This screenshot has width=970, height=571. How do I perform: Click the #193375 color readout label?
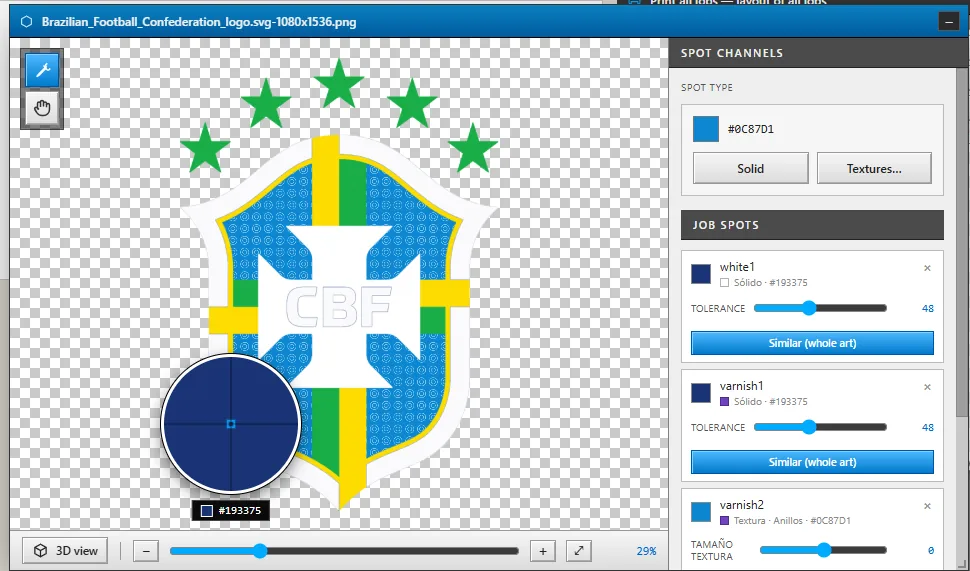pos(231,510)
